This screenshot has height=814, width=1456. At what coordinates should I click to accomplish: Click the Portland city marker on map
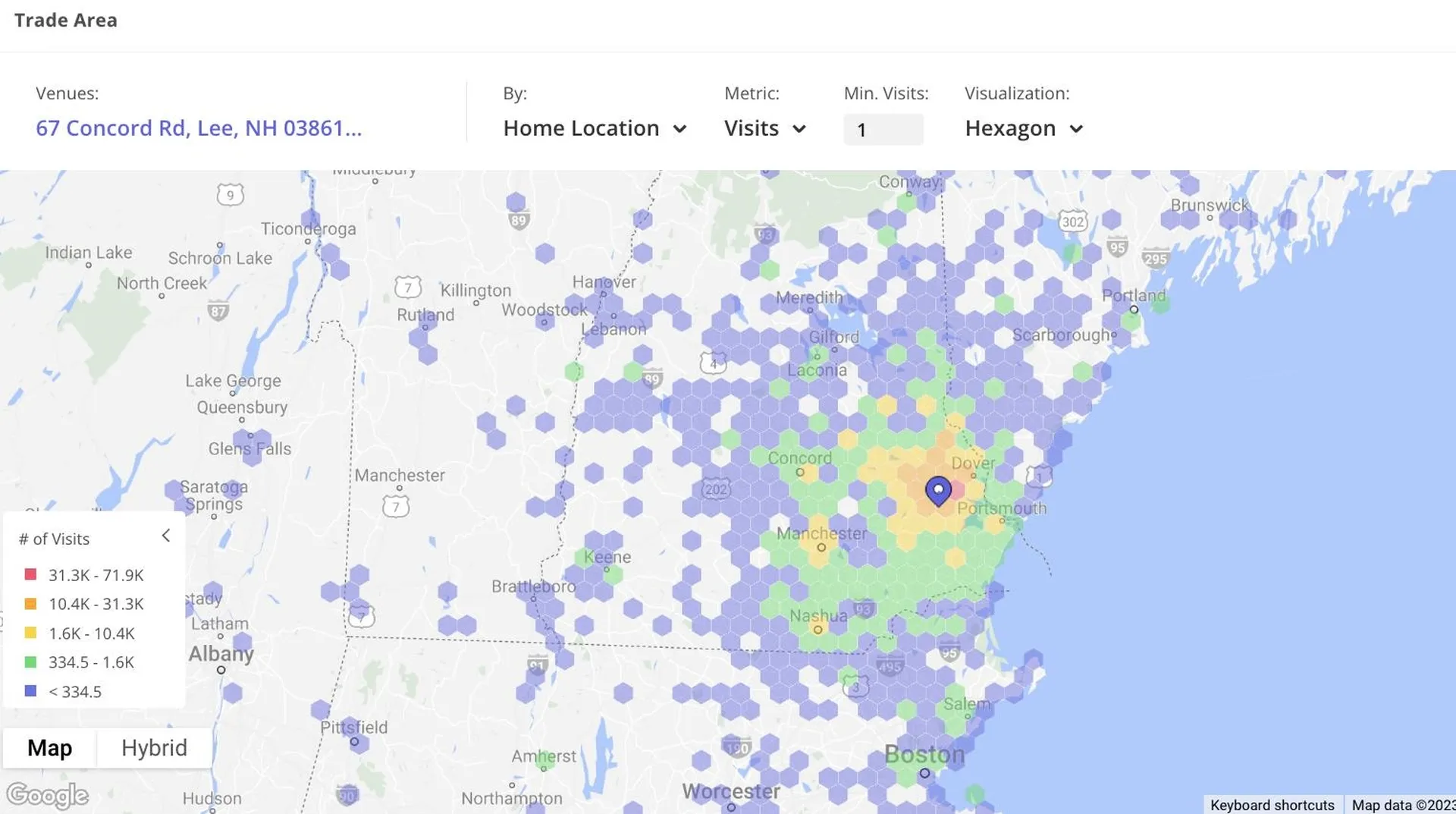[x=1134, y=310]
